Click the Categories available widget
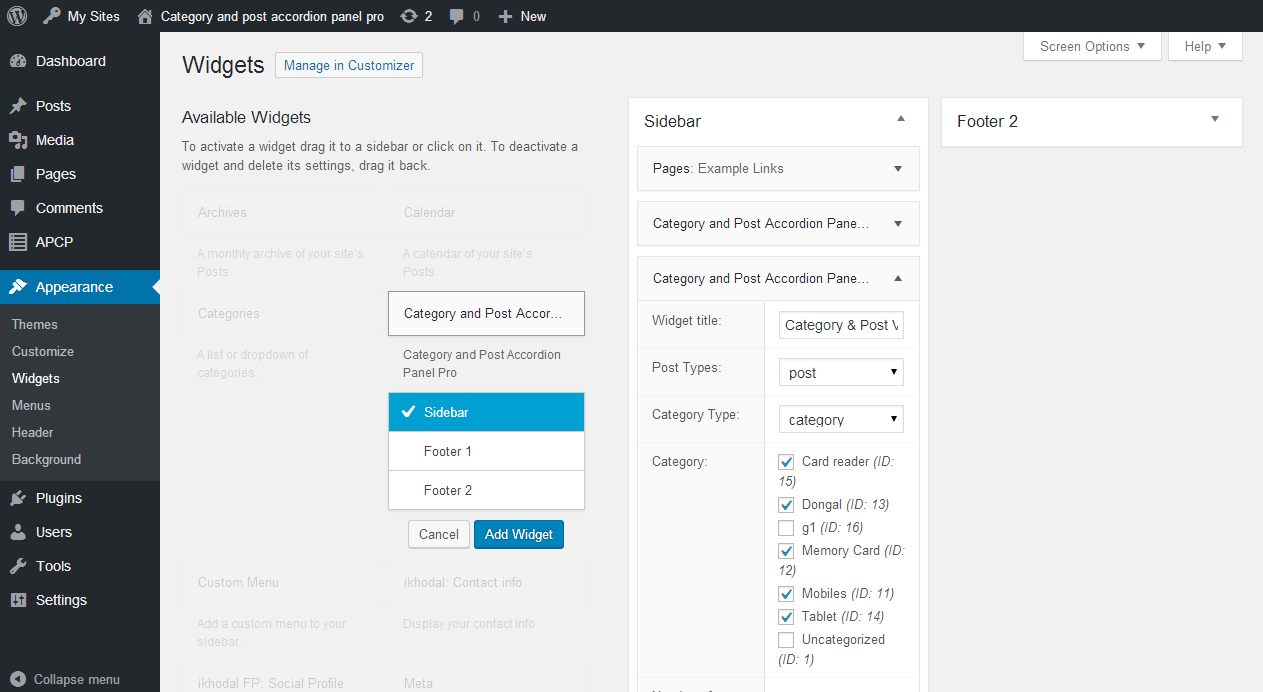This screenshot has width=1263, height=692. click(281, 313)
